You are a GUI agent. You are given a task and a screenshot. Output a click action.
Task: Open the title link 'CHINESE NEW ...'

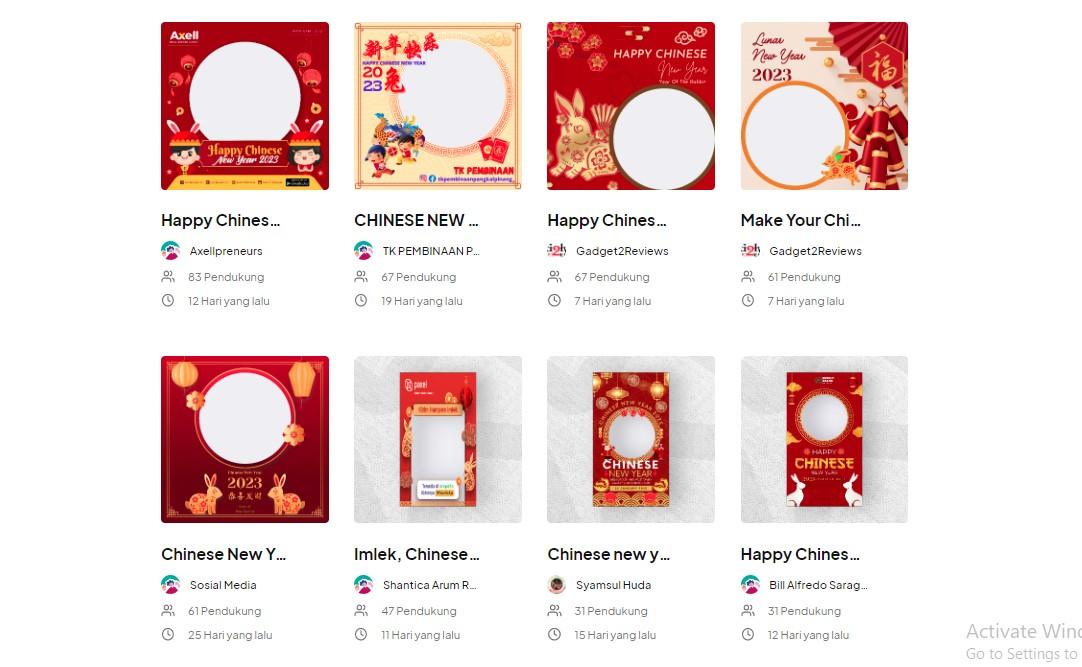click(416, 220)
